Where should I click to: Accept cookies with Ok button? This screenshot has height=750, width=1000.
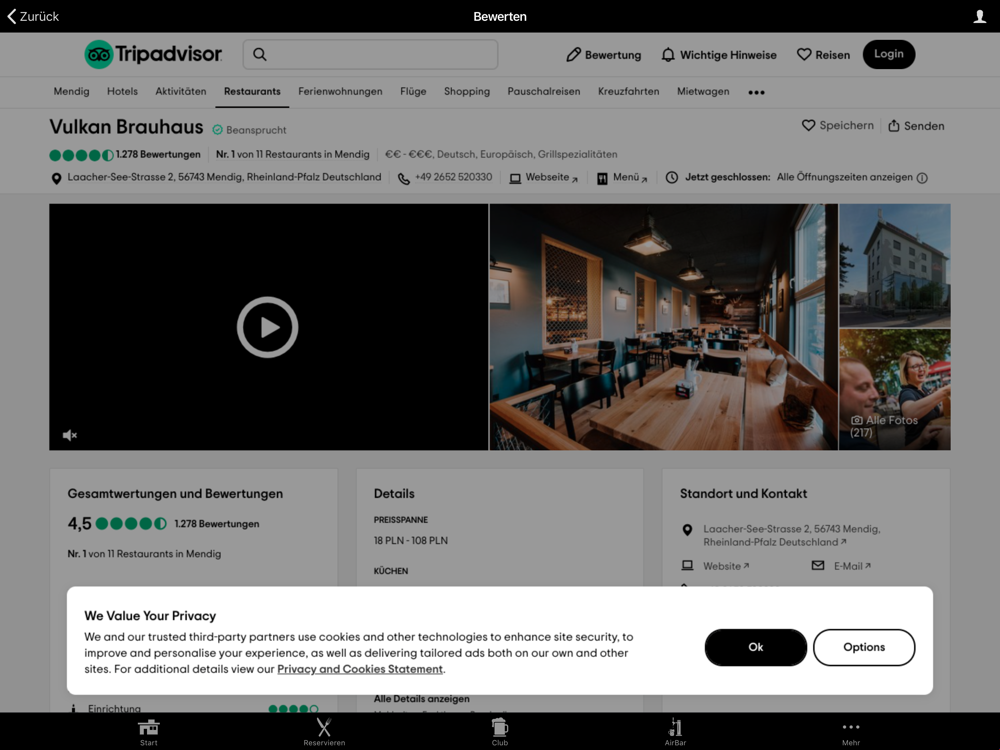pos(756,647)
